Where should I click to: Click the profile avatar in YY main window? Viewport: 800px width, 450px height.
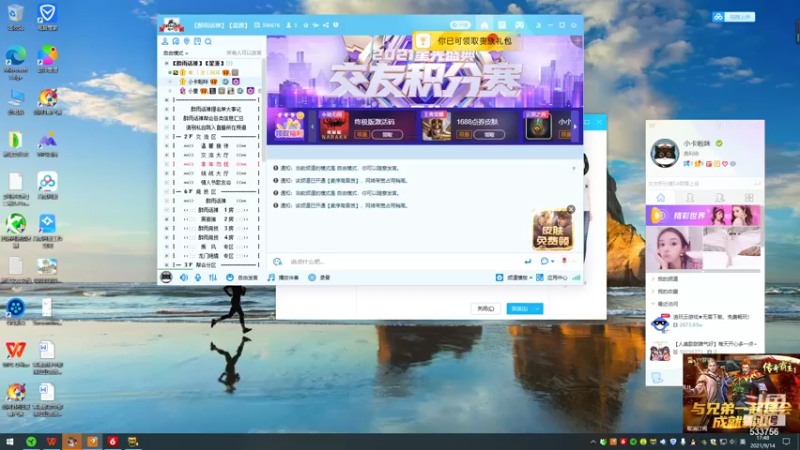pos(664,153)
